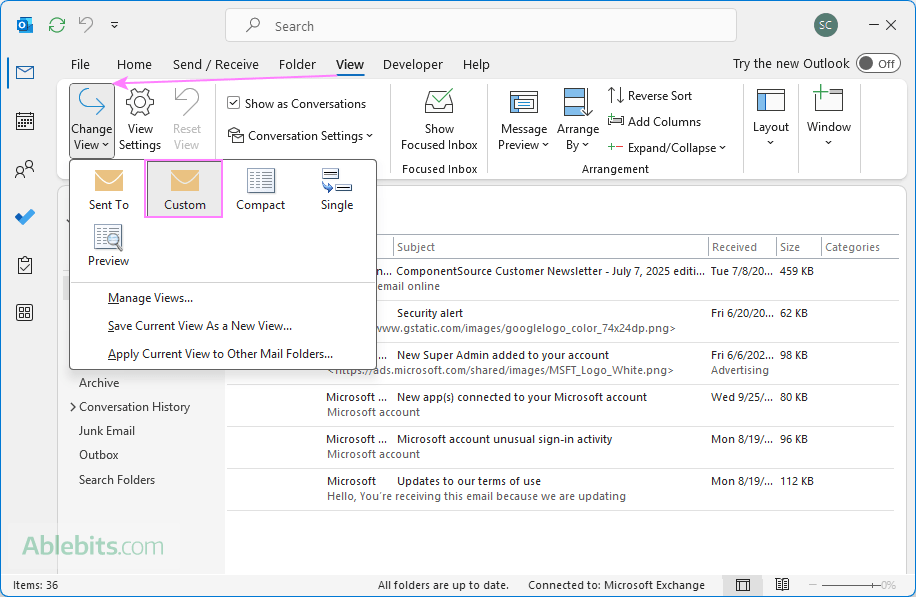Click Reverse Sort
916x597 pixels.
coord(650,95)
